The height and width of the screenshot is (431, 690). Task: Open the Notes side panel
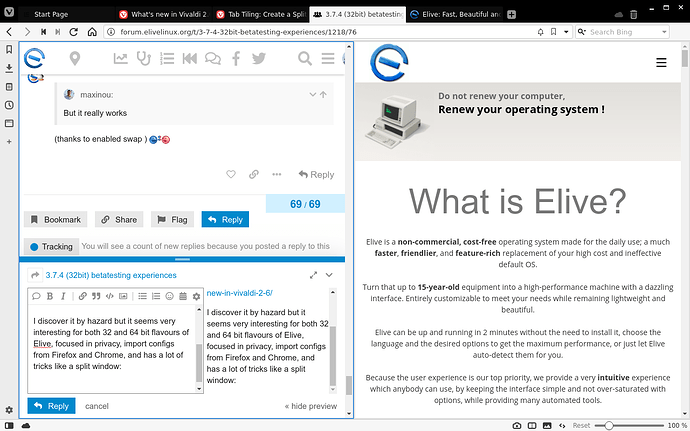[9, 87]
